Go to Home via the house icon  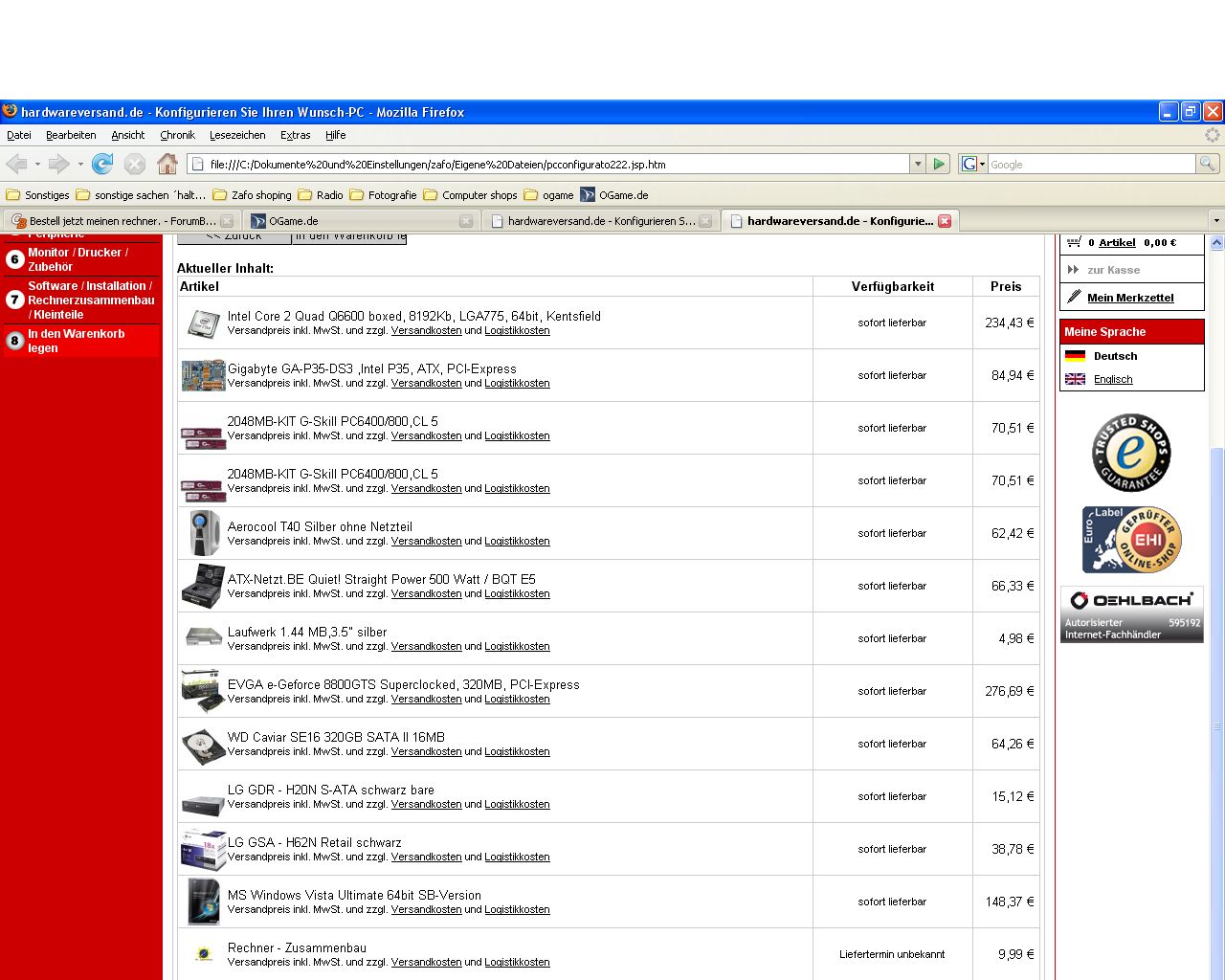point(167,164)
